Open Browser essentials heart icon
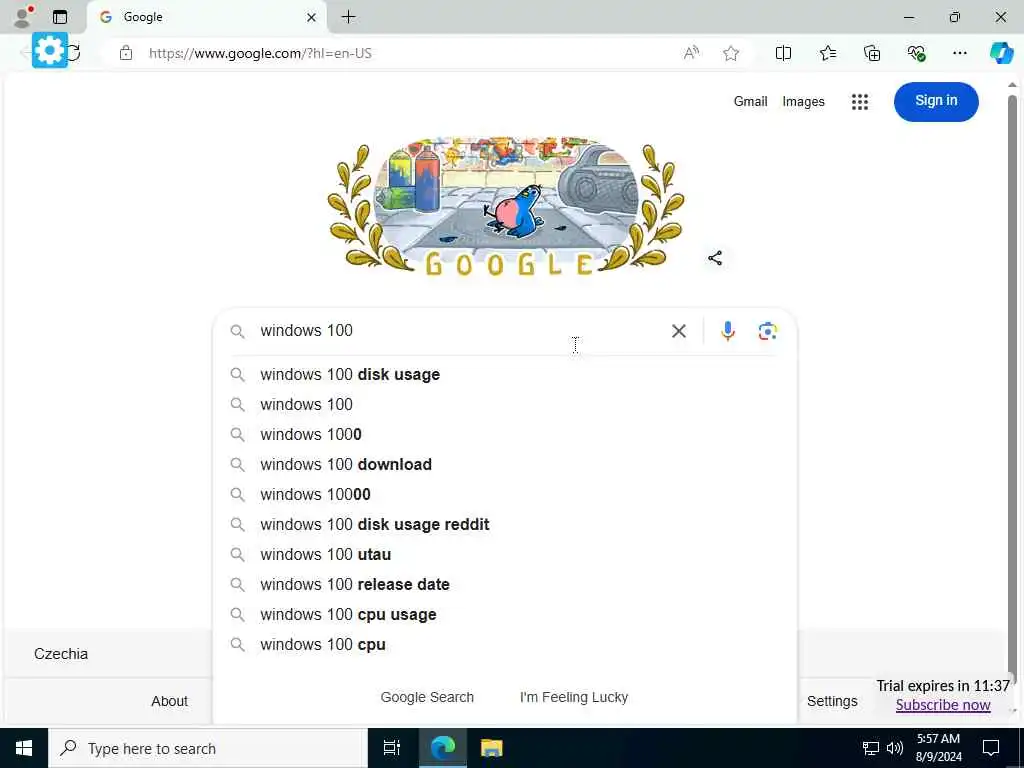Screen dimensions: 1024x768 pos(916,53)
